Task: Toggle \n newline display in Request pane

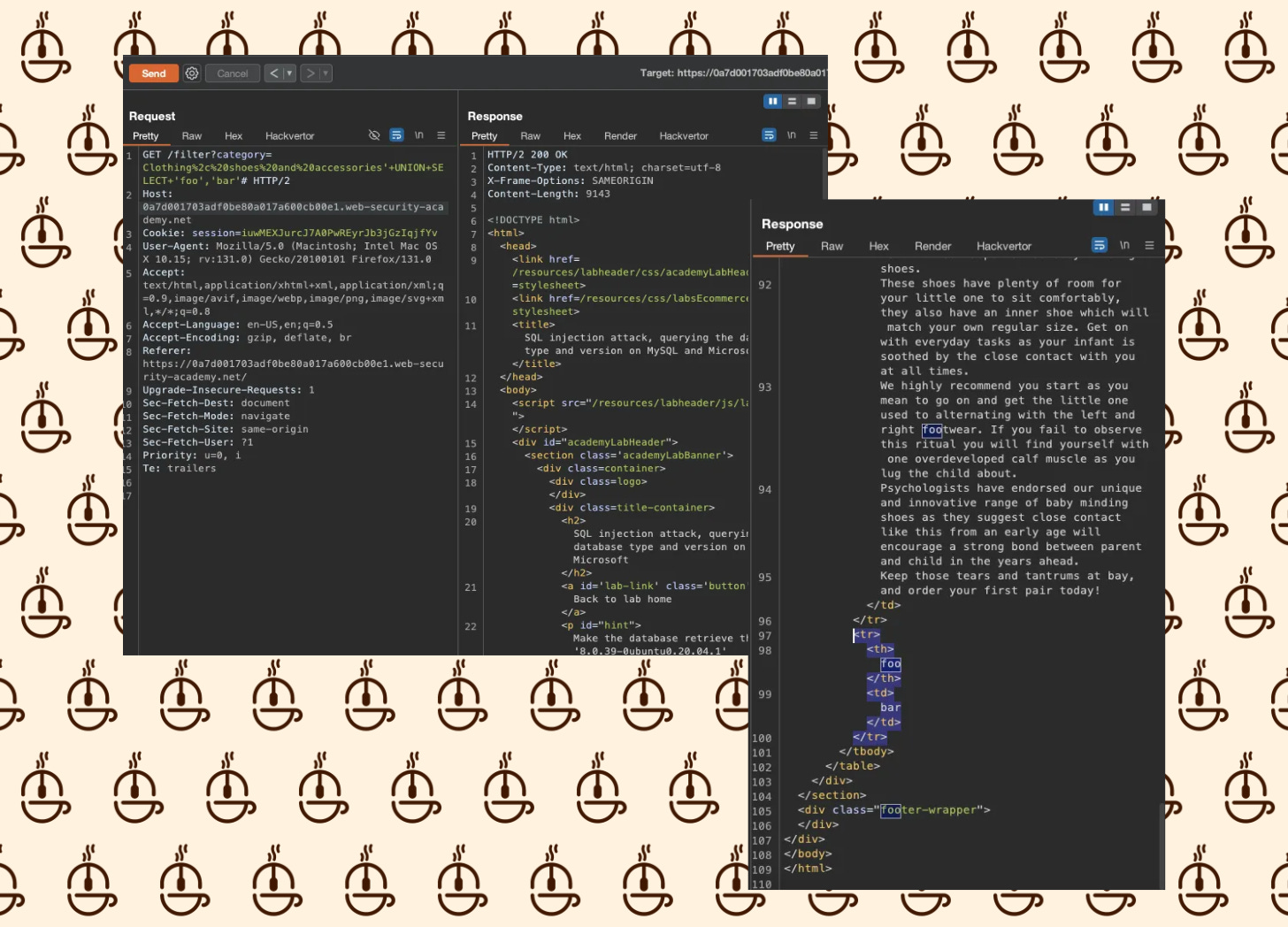Action: pos(419,135)
